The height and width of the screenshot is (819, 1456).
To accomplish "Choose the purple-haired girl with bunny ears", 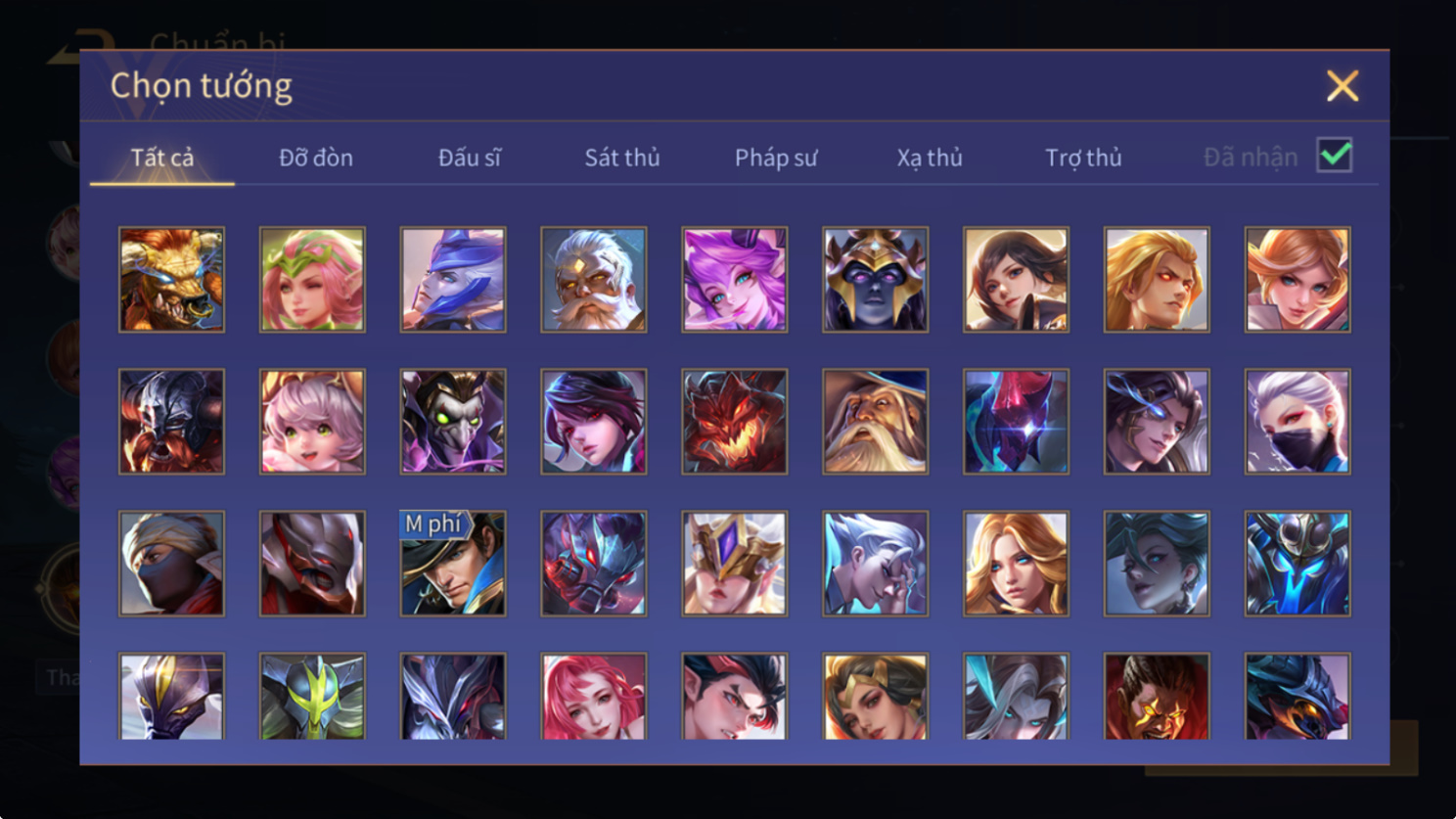I will pyautogui.click(x=735, y=280).
